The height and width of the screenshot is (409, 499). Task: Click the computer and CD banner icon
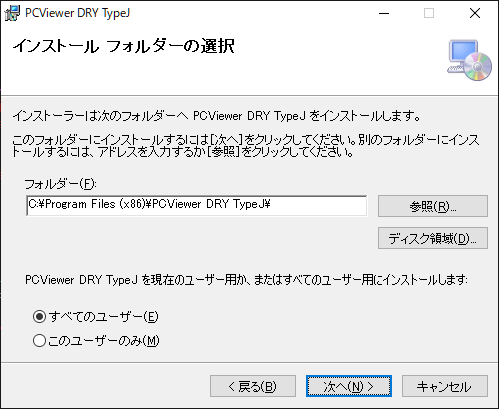[469, 60]
